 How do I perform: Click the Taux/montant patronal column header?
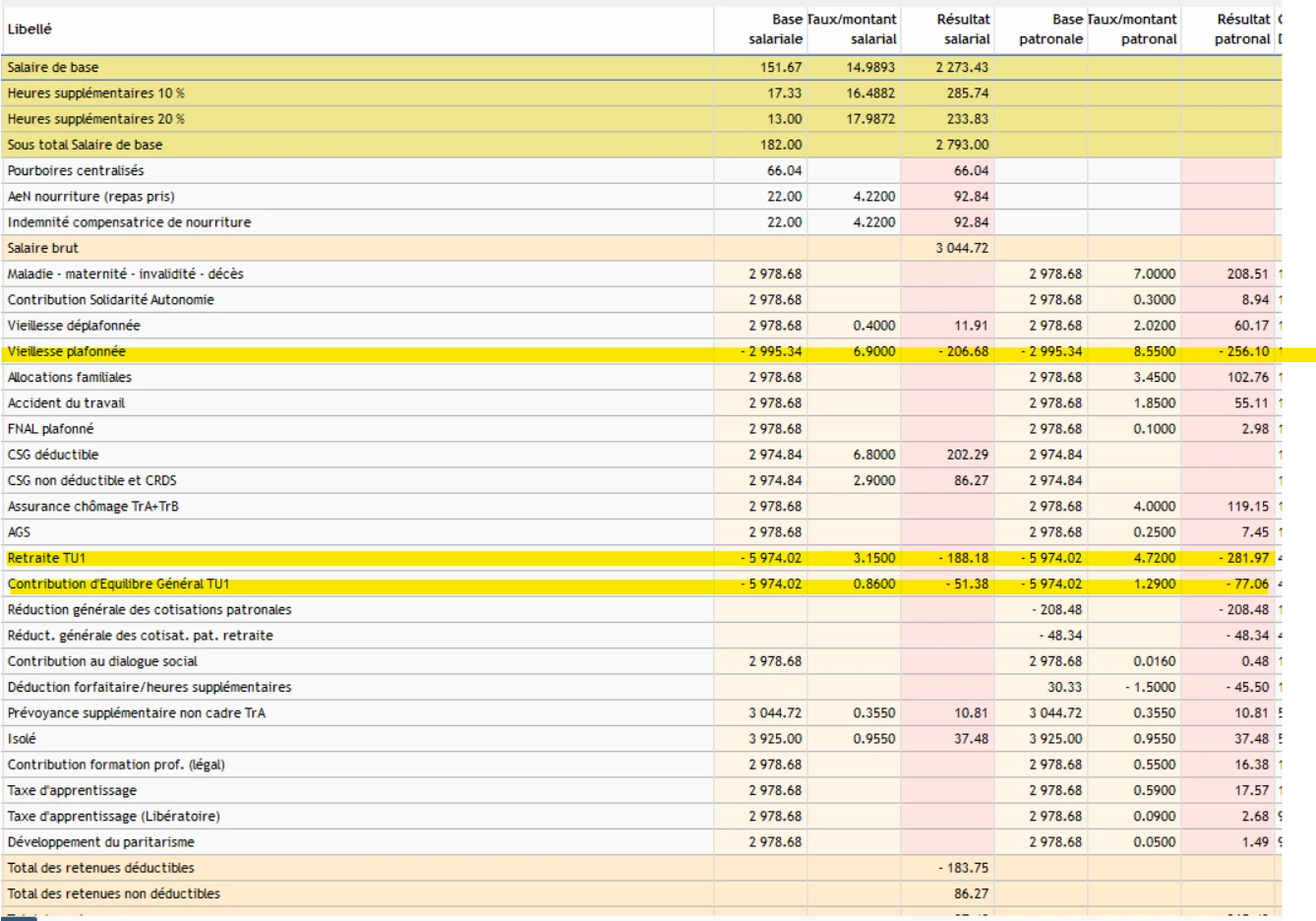[x=1133, y=30]
